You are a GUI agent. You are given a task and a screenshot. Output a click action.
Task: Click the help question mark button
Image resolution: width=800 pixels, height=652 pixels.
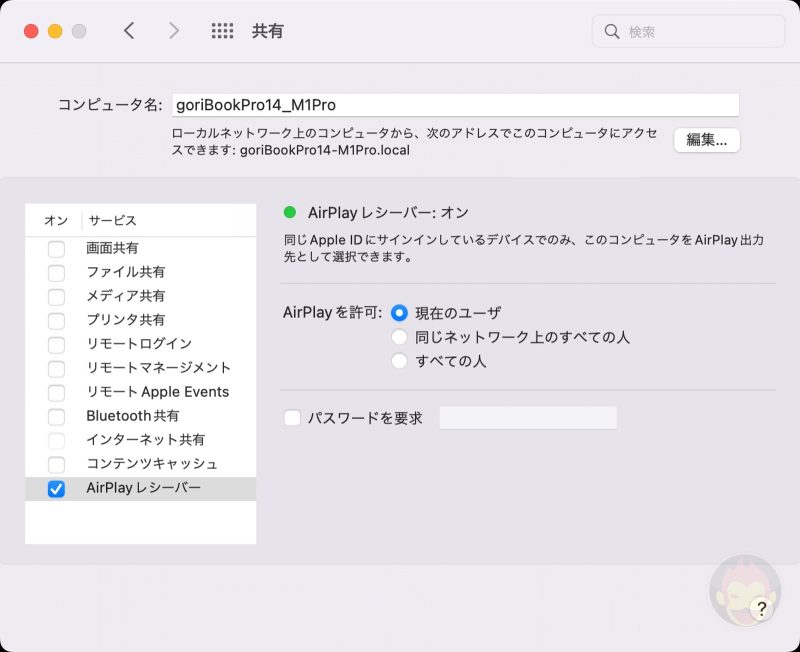click(x=761, y=608)
